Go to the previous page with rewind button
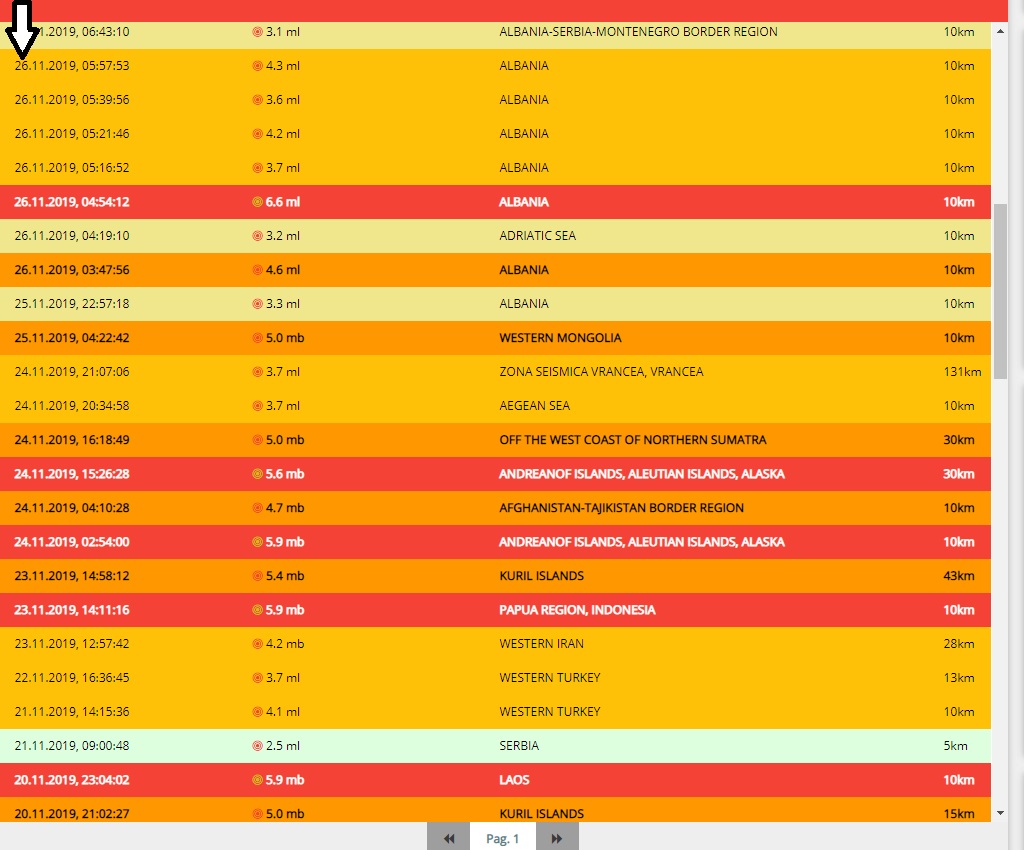The height and width of the screenshot is (850, 1024). coord(449,838)
